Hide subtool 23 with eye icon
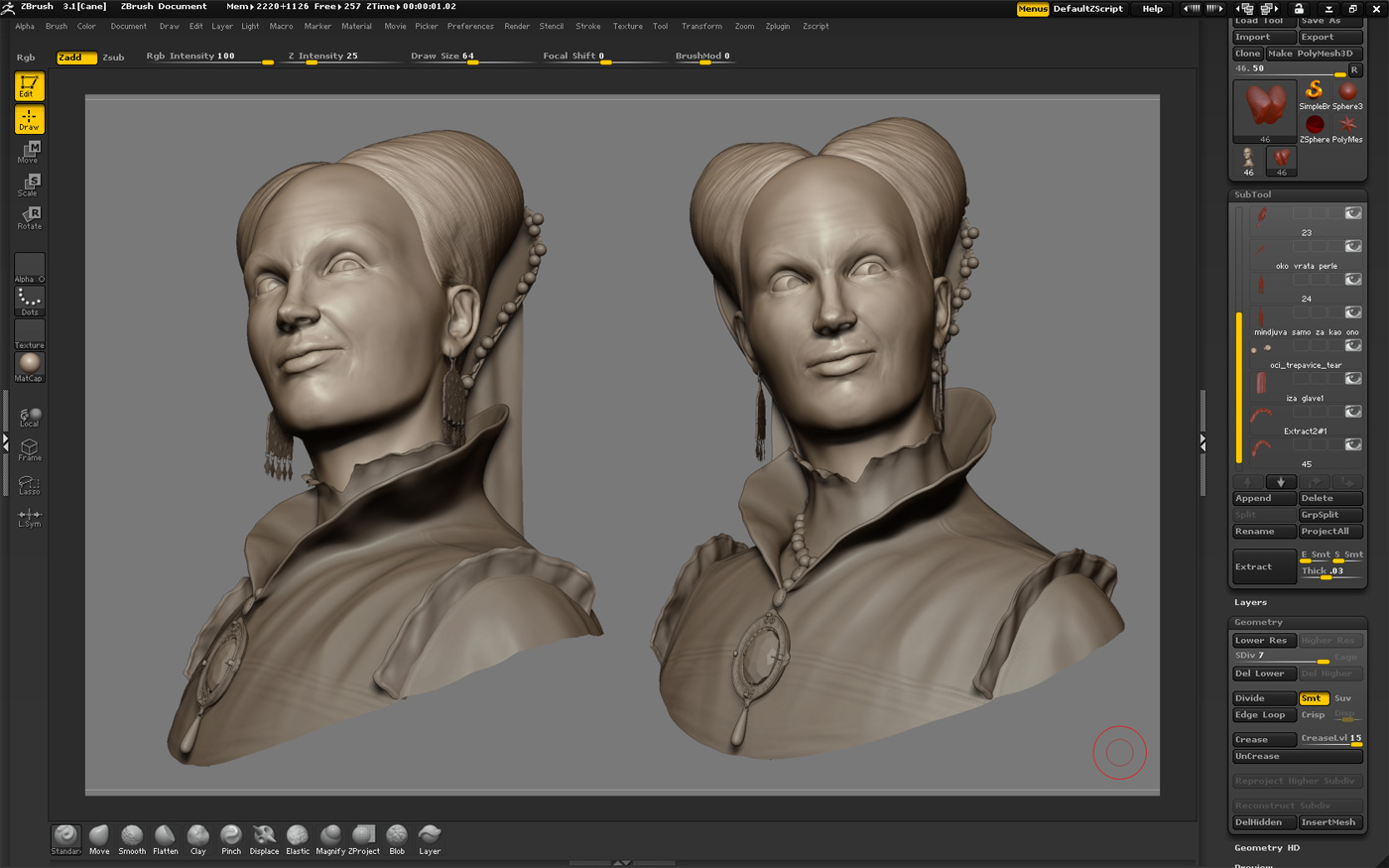The image size is (1389, 868). pos(1353,213)
